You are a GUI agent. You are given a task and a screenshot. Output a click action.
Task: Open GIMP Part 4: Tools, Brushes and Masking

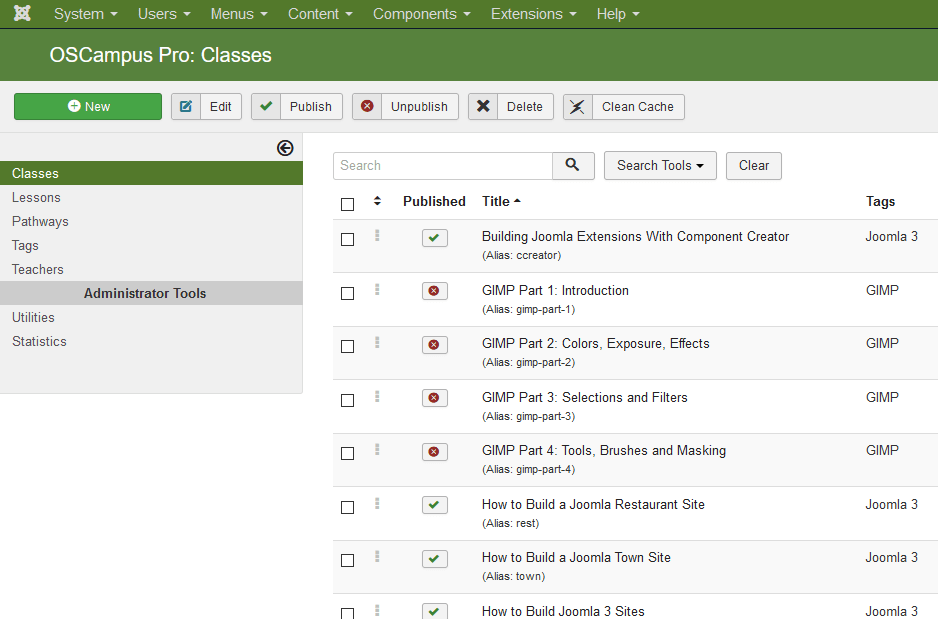(x=604, y=450)
